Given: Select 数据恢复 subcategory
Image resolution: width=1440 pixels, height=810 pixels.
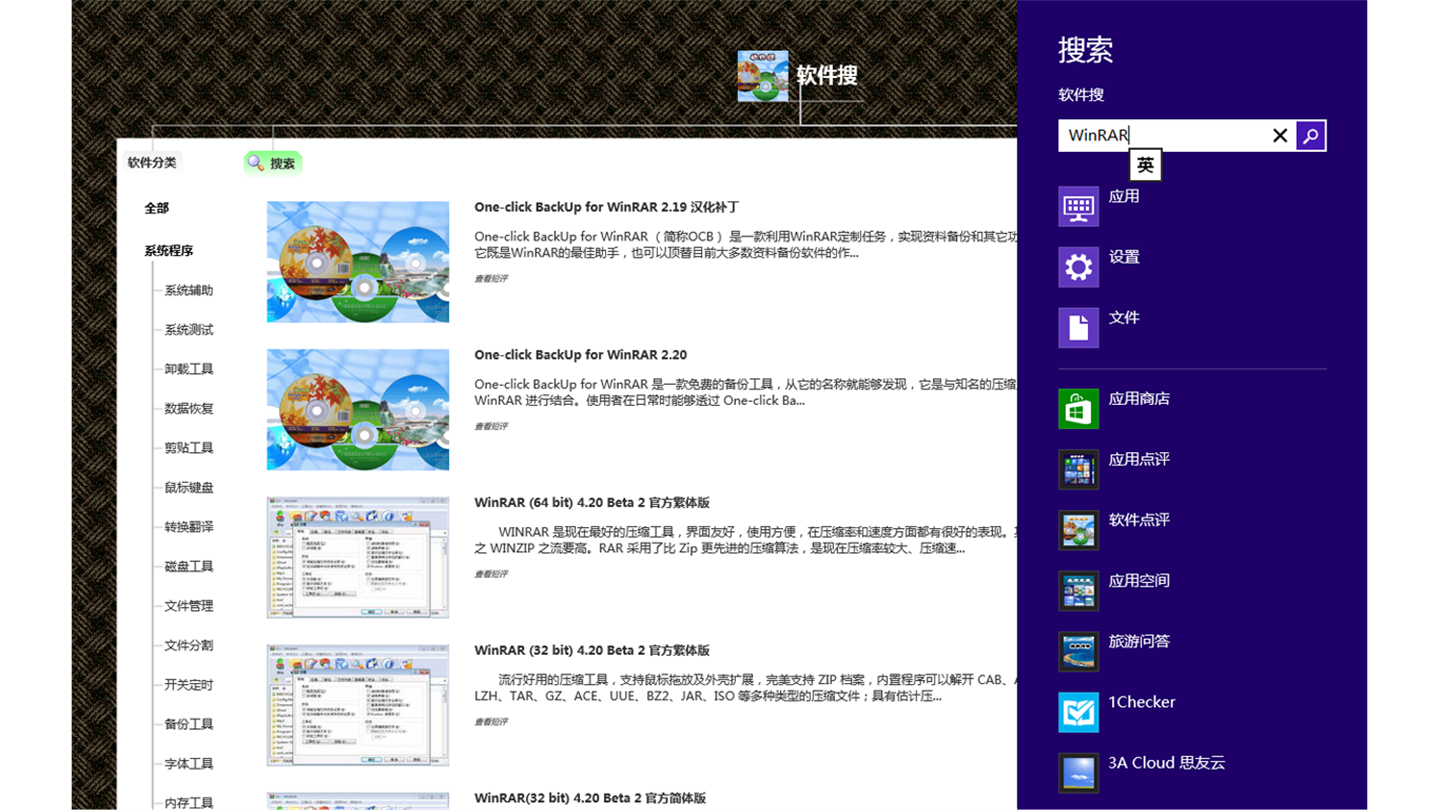Looking at the screenshot, I should (189, 408).
